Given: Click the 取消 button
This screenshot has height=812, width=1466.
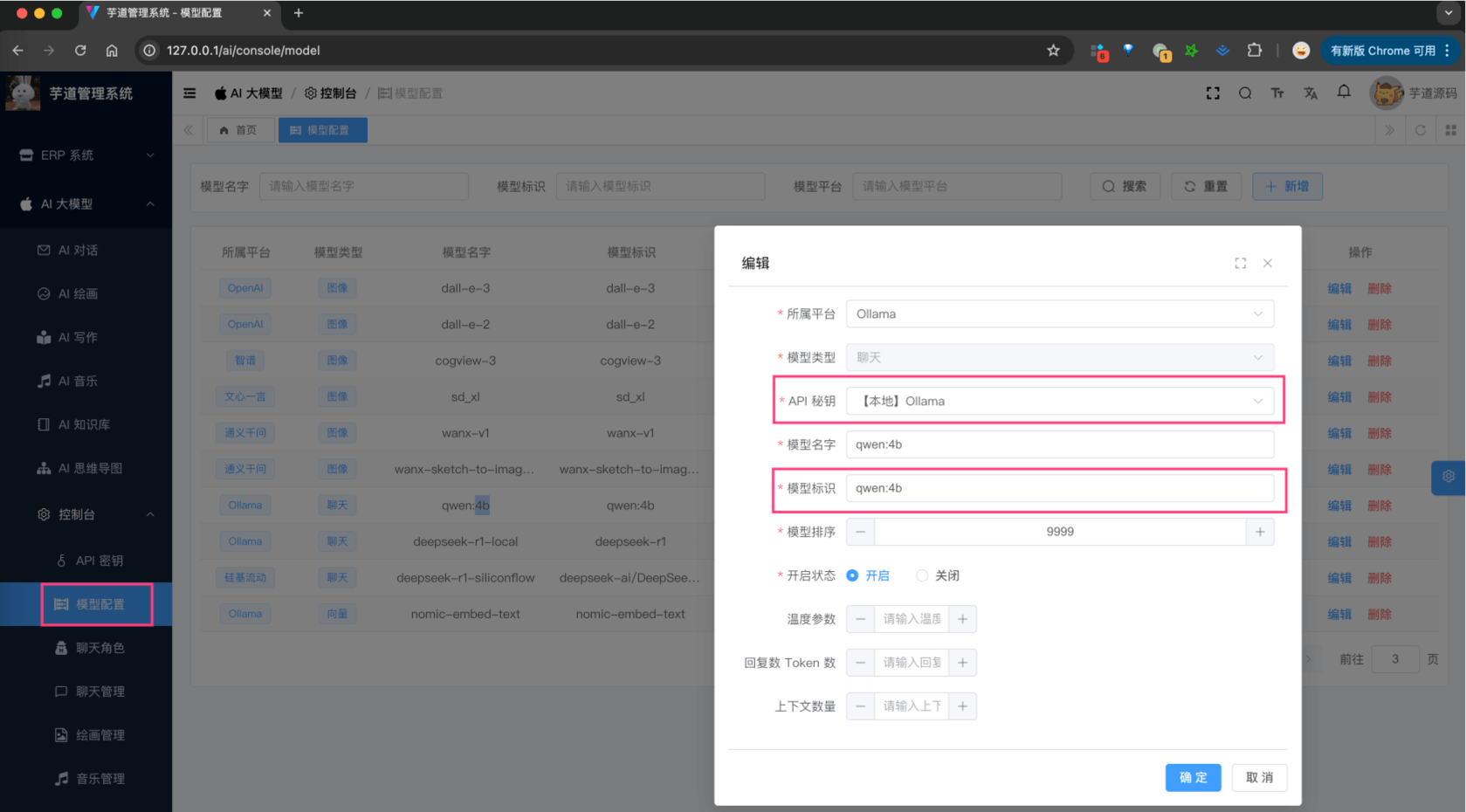Looking at the screenshot, I should tap(1259, 777).
